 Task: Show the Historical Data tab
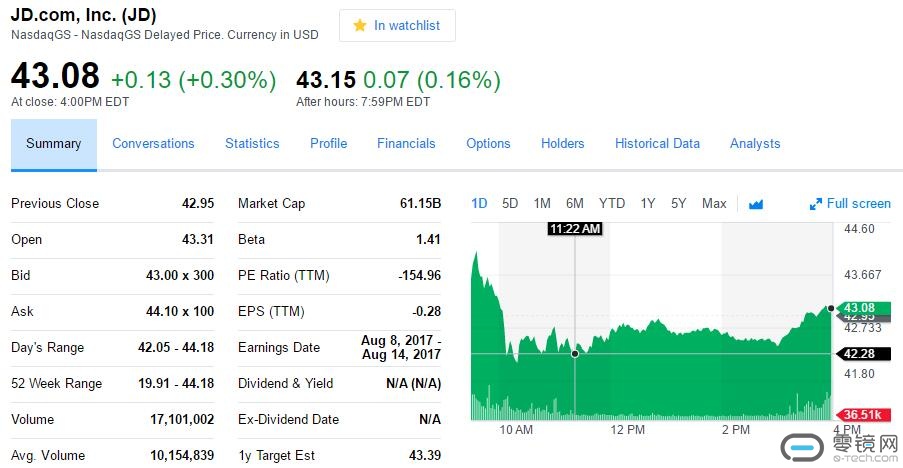coord(657,144)
